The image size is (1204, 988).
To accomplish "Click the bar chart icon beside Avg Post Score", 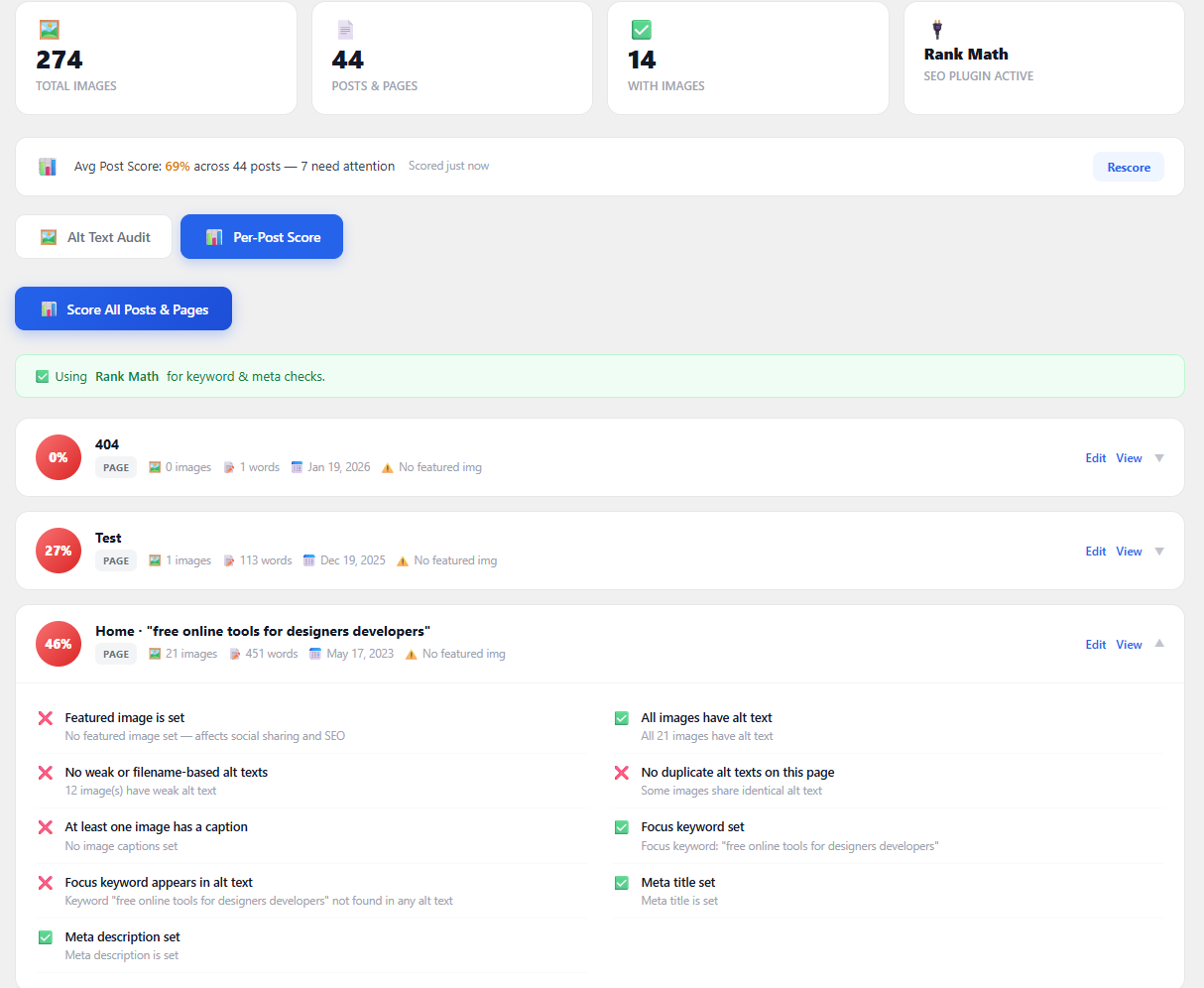I will click(x=48, y=167).
